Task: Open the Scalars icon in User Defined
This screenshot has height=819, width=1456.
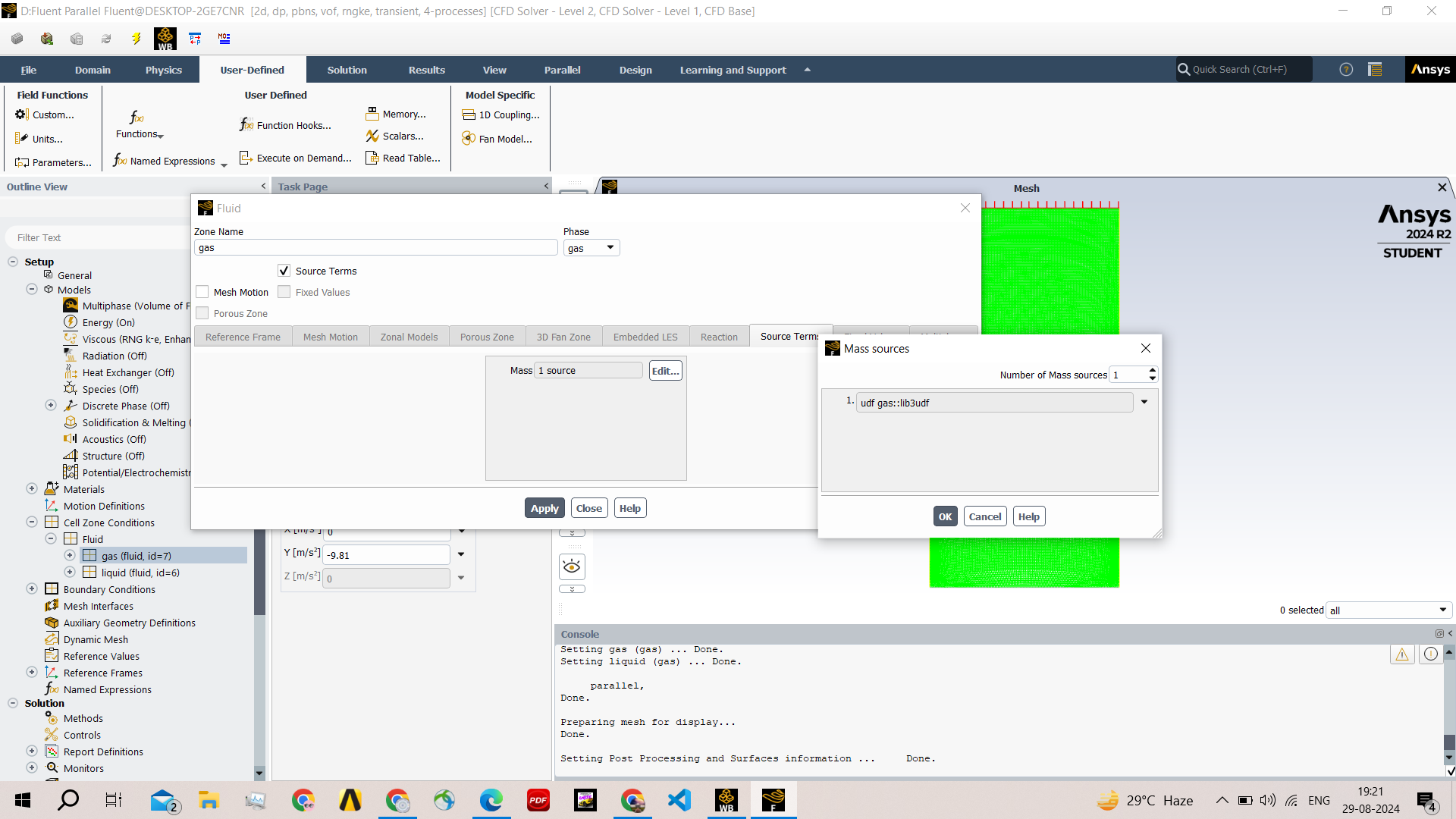Action: (372, 136)
